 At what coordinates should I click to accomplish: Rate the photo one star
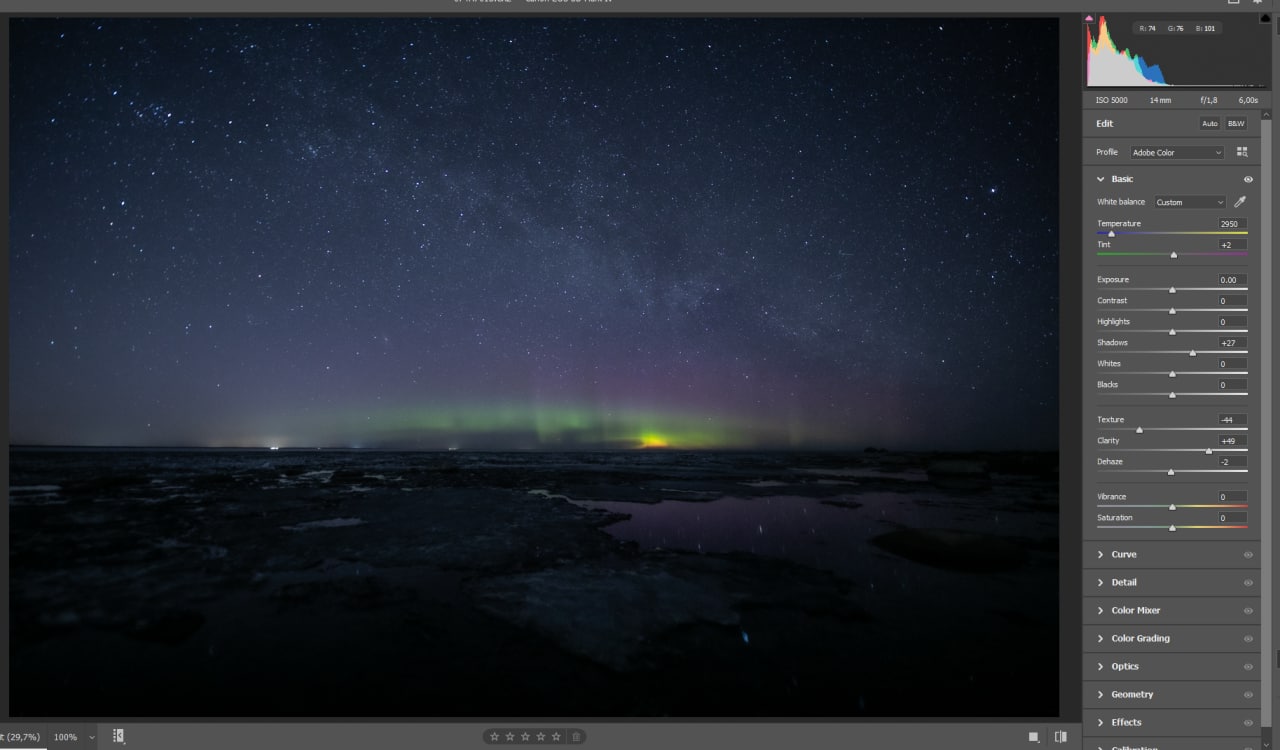coord(494,737)
